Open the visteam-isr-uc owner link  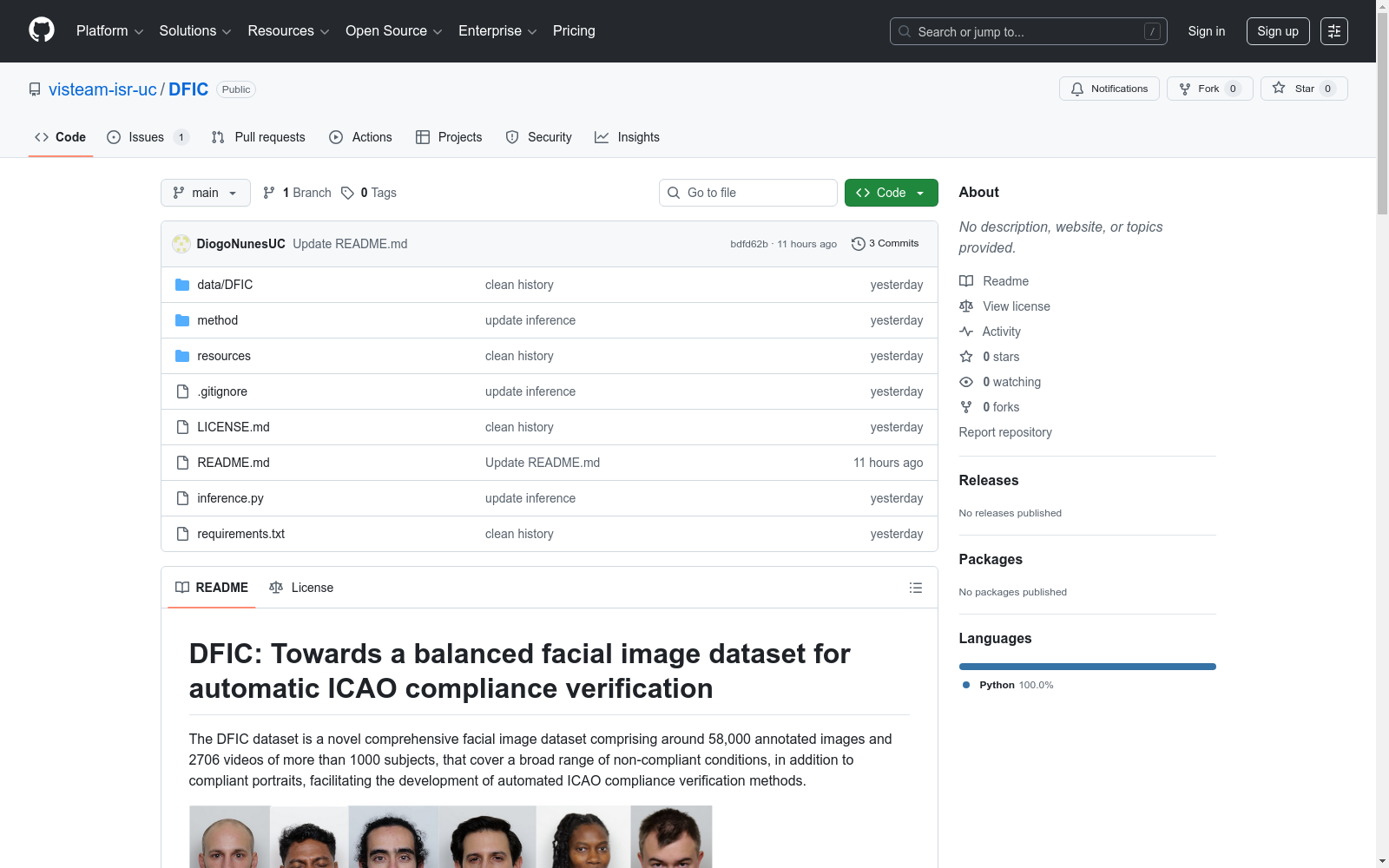tap(102, 89)
